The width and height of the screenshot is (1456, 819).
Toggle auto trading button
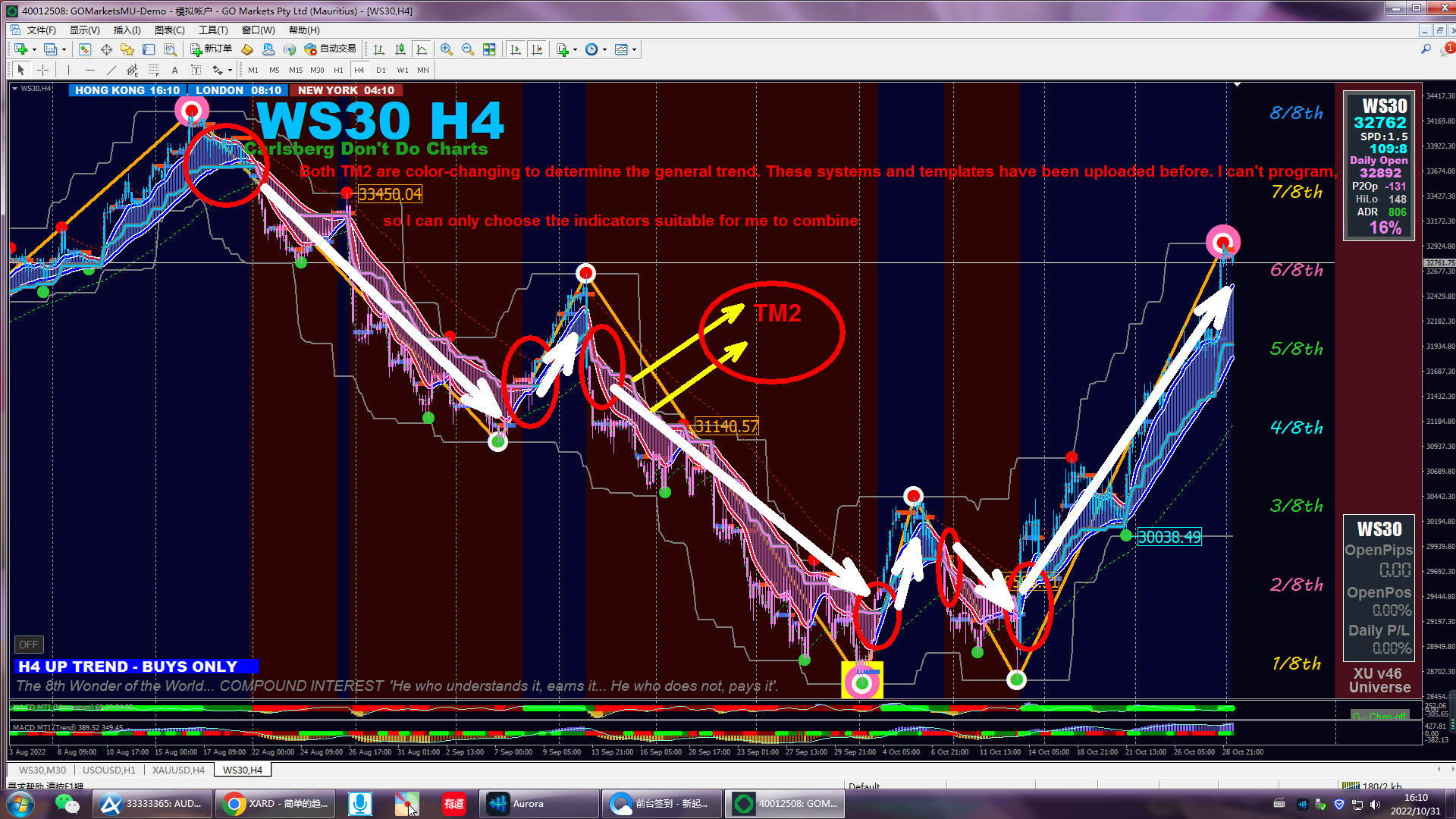(330, 49)
